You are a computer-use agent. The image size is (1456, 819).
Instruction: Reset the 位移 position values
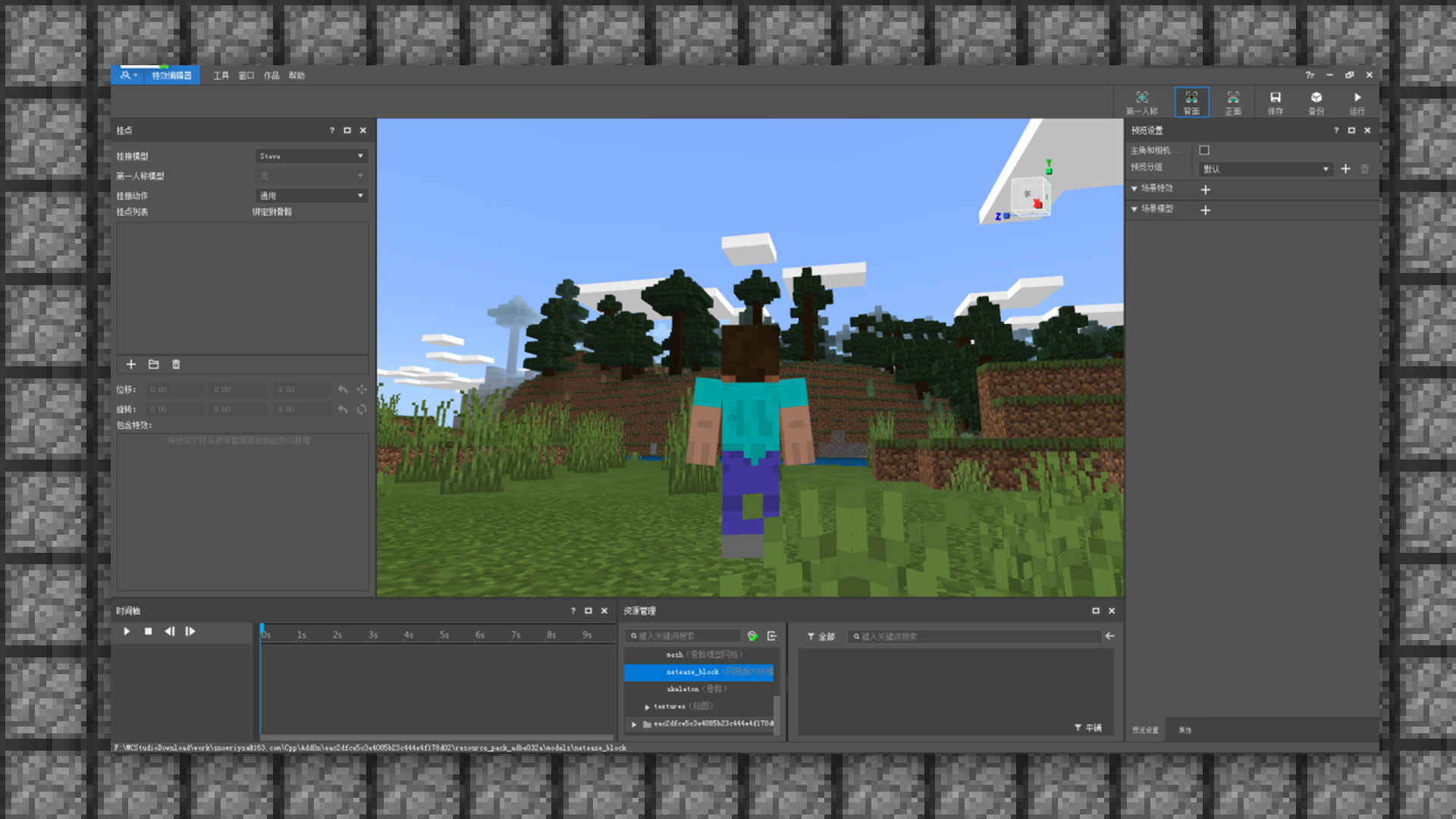(x=343, y=389)
